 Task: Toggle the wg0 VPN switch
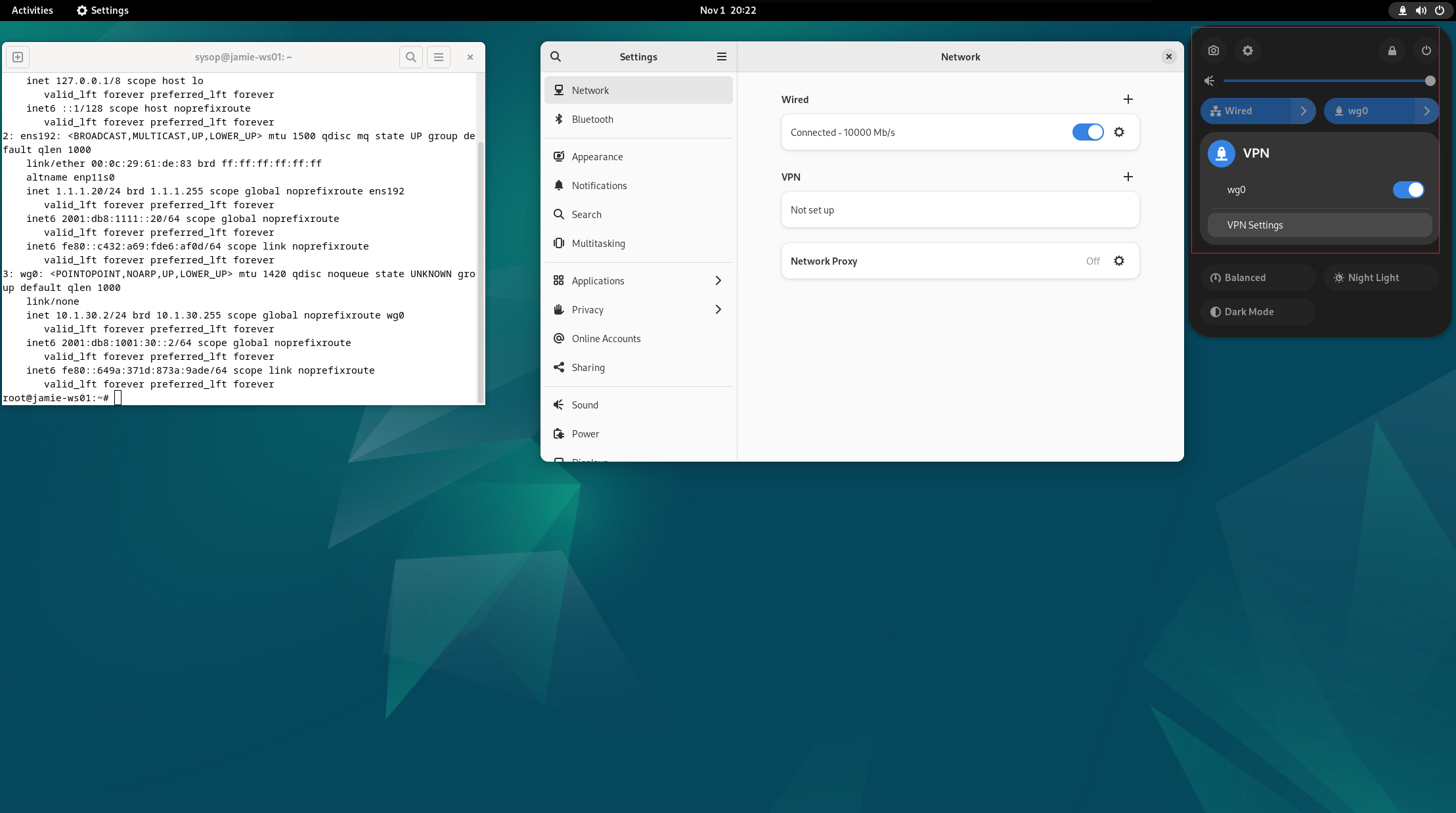tap(1409, 190)
